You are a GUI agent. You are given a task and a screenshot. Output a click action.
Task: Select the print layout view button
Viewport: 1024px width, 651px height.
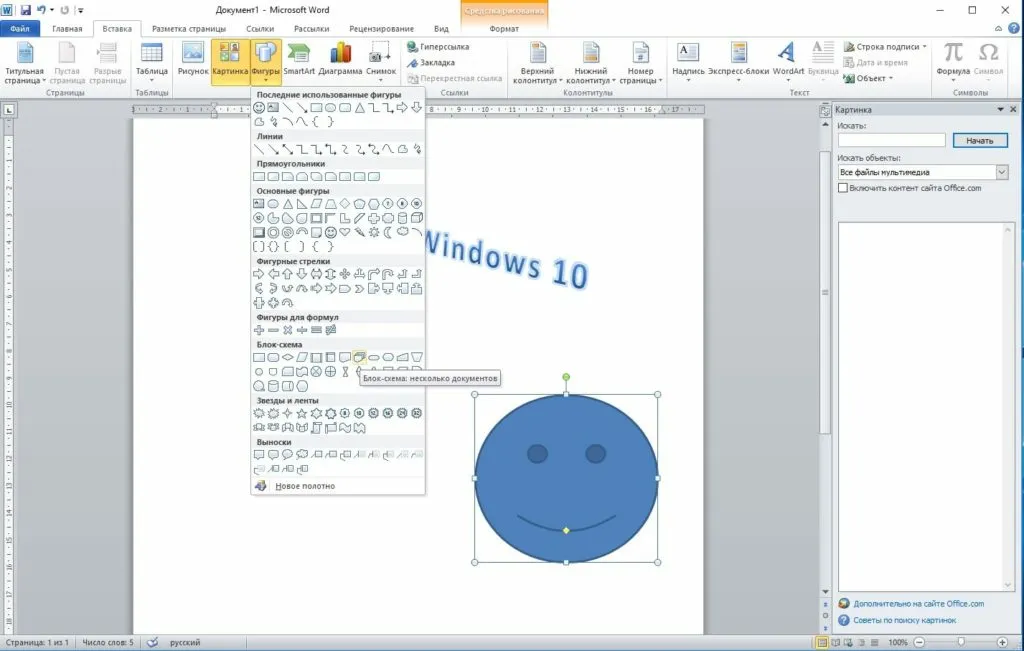(823, 642)
